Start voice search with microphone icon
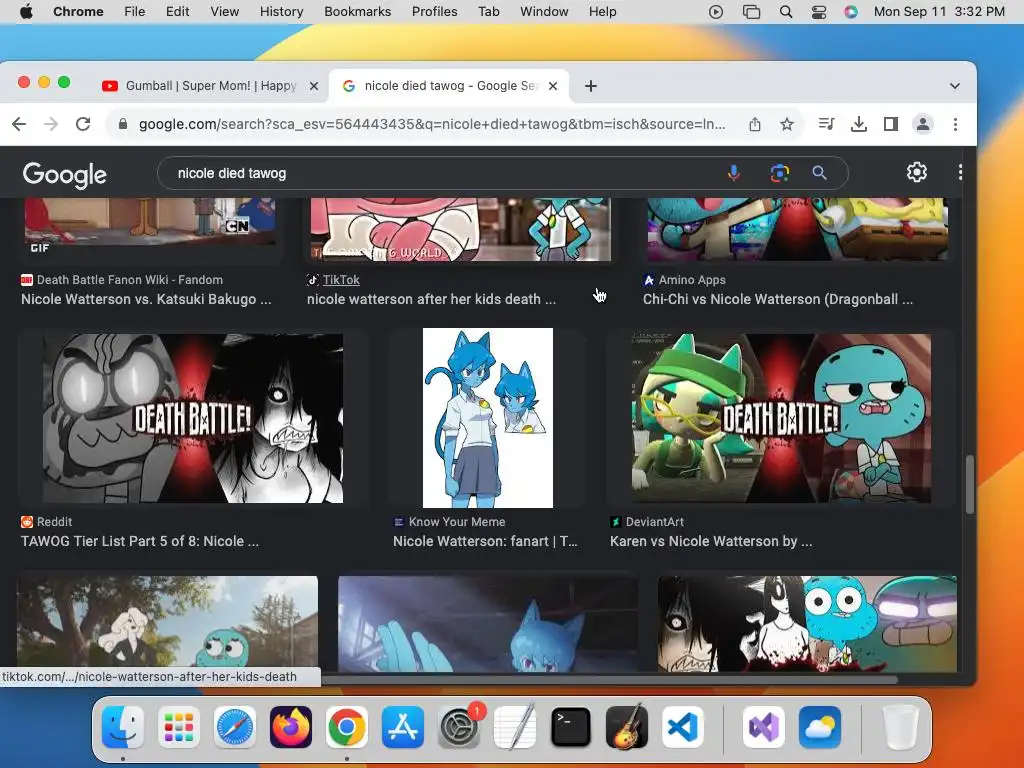The image size is (1024, 768). point(734,173)
